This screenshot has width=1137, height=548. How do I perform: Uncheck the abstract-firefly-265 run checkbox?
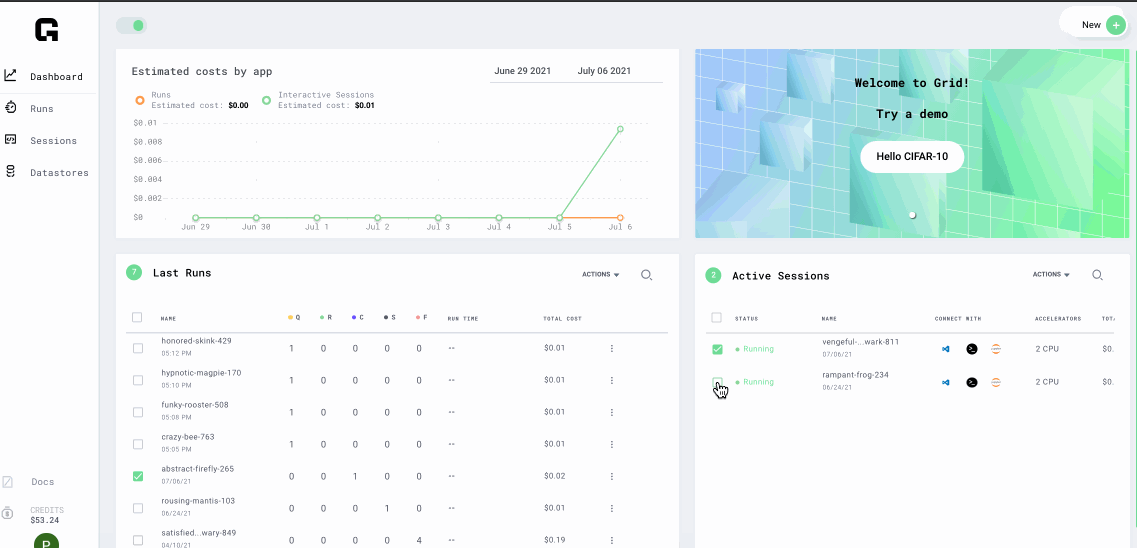[138, 476]
